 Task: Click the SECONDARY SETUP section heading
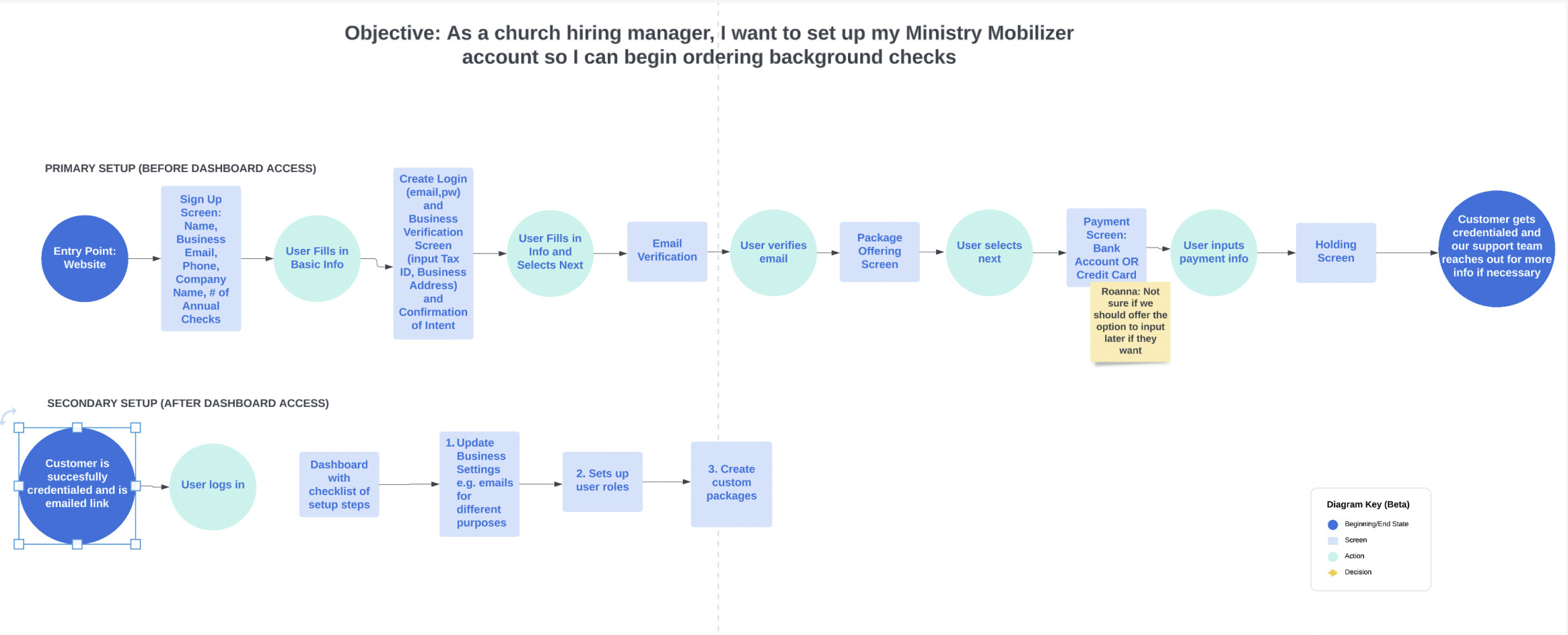[x=188, y=403]
